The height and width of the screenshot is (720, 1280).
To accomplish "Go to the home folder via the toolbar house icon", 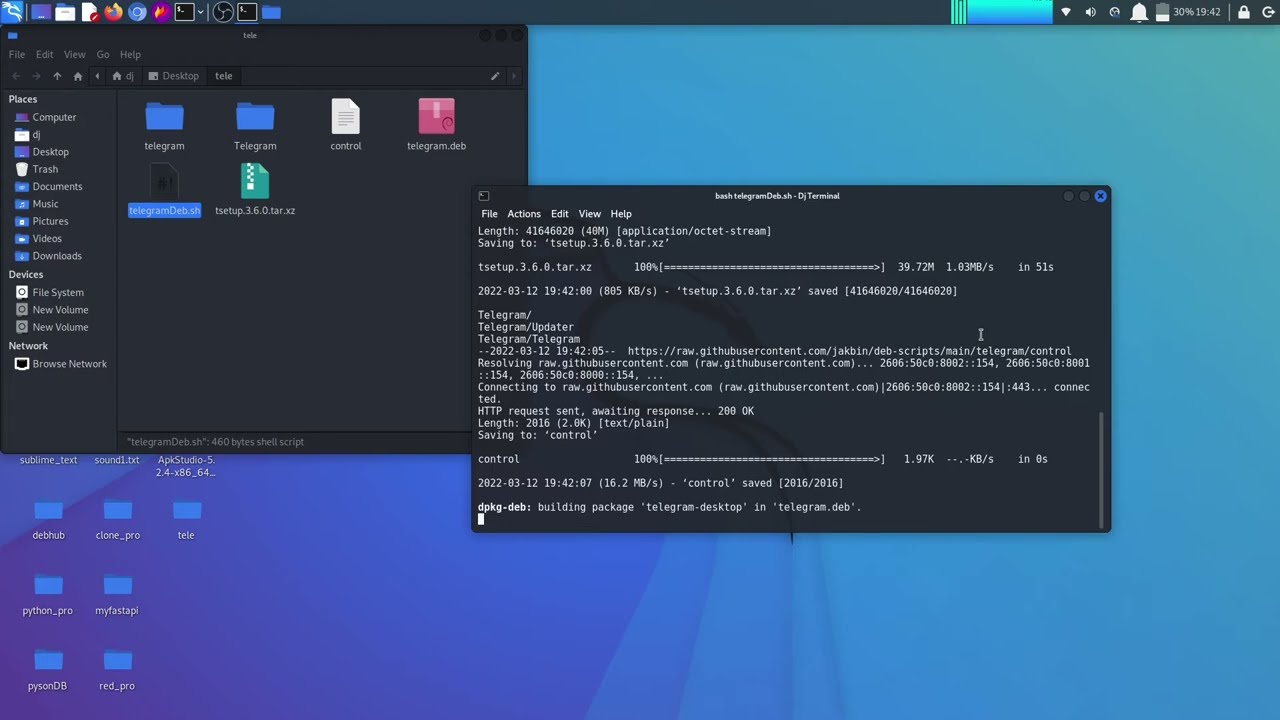I will click(78, 76).
